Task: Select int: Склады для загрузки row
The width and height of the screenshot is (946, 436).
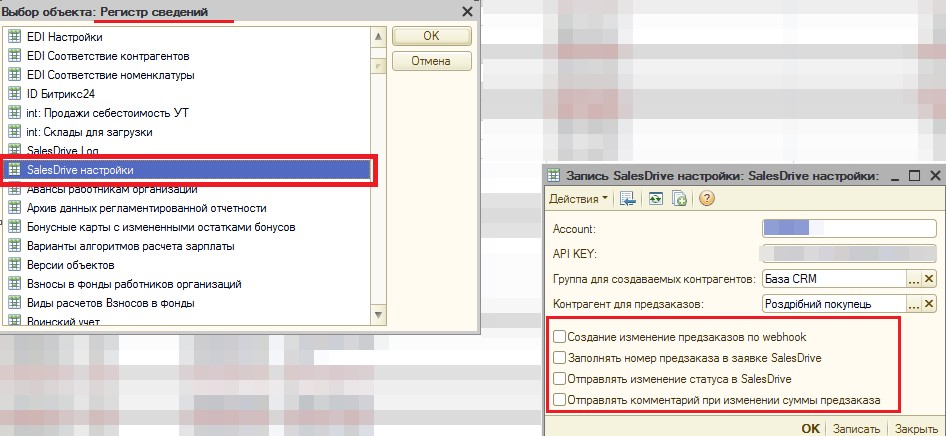Action: 186,131
